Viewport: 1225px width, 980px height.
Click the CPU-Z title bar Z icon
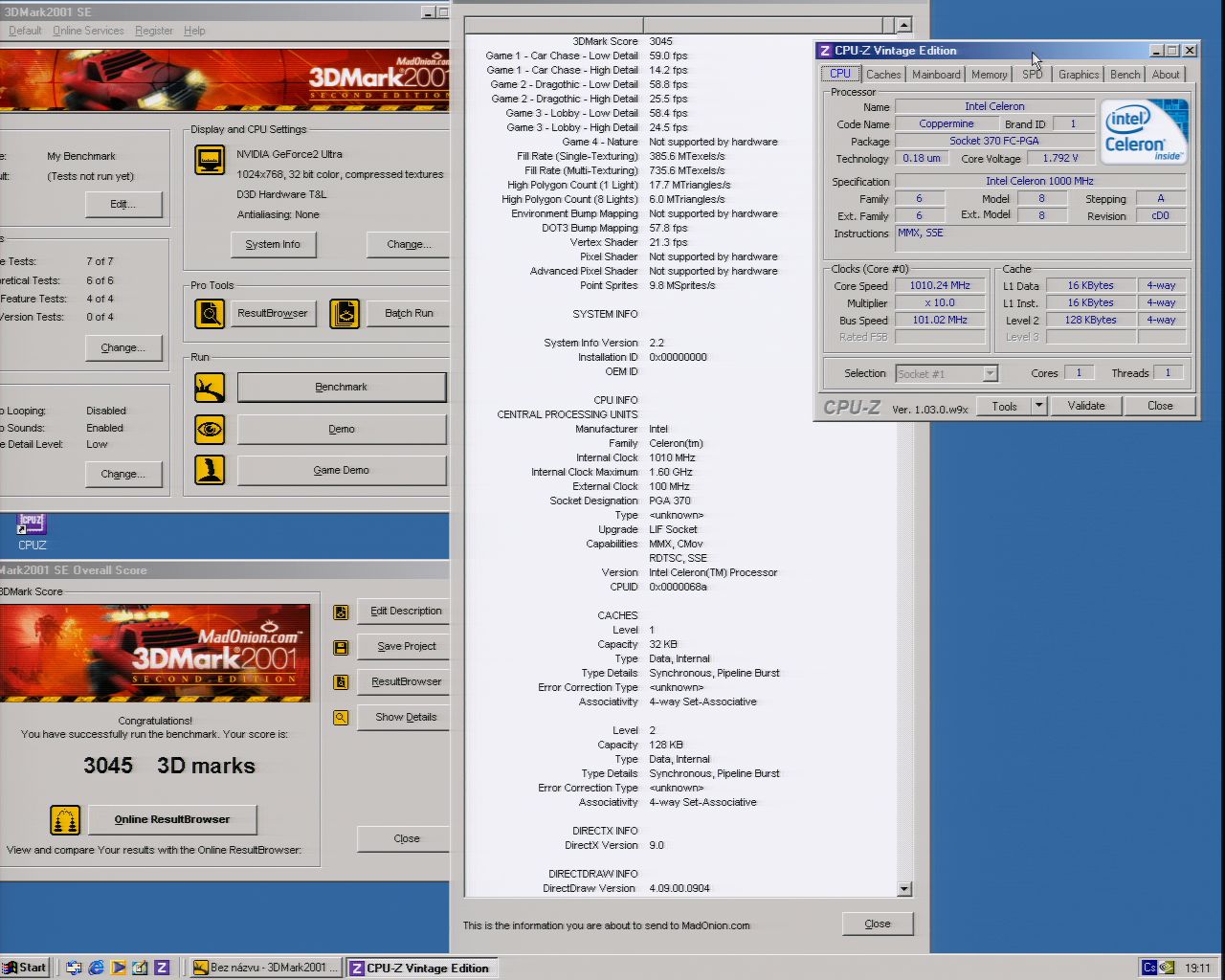click(825, 51)
